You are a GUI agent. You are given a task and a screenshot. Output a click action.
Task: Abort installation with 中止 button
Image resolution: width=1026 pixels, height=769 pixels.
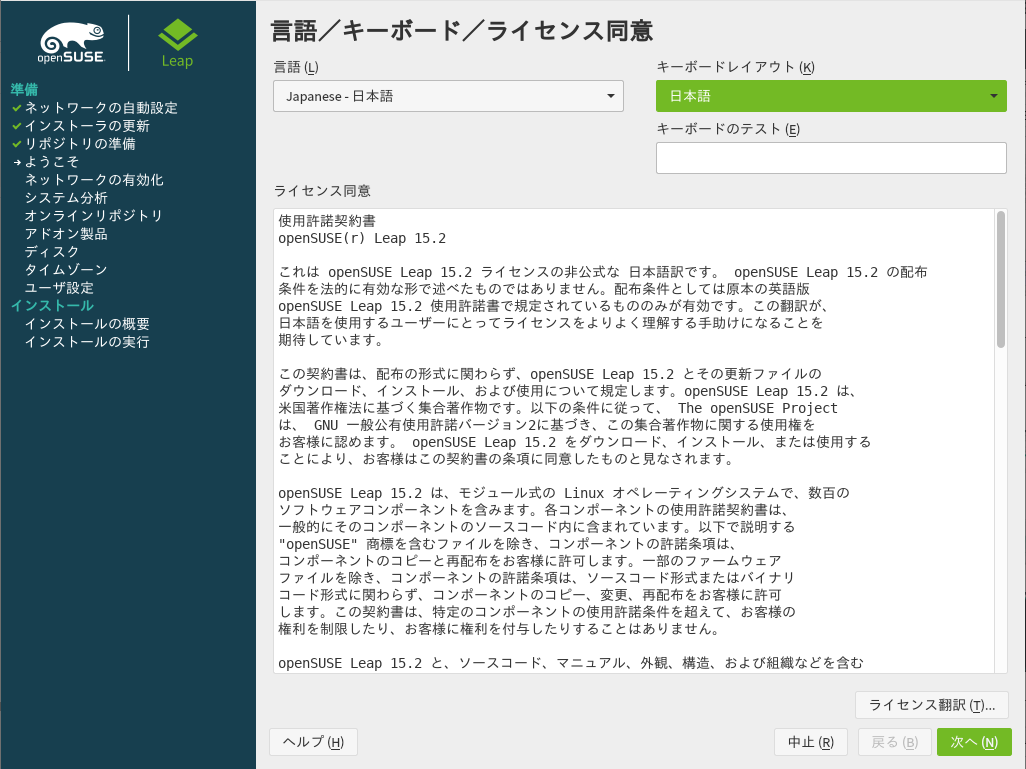point(811,742)
